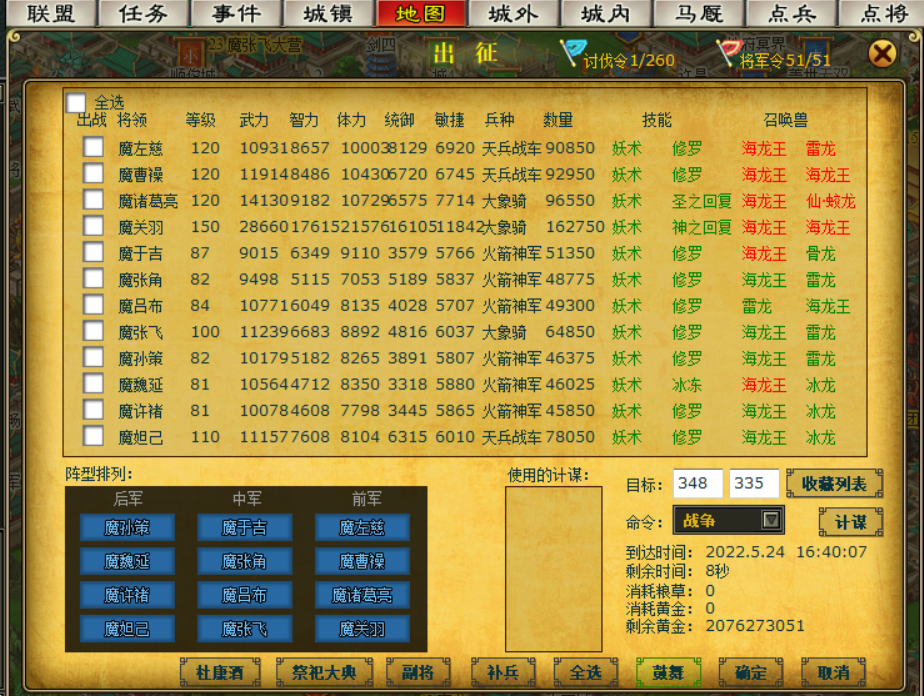Check the box beside 魔孙策
This screenshot has width=924, height=696.
point(93,357)
